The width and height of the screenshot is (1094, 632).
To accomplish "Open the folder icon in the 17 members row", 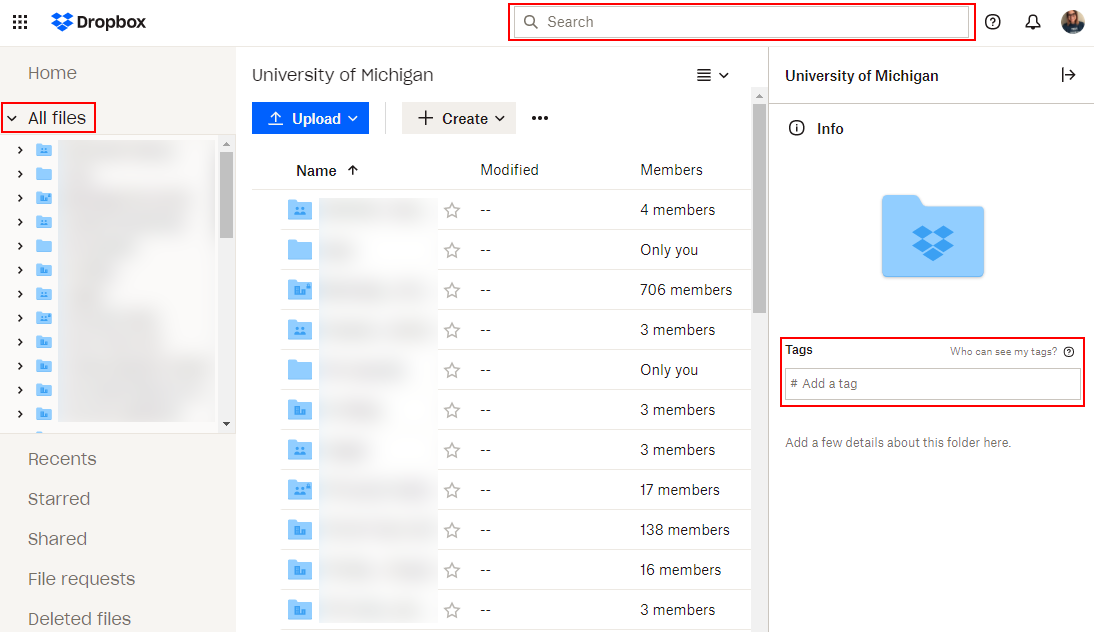I will pyautogui.click(x=300, y=490).
